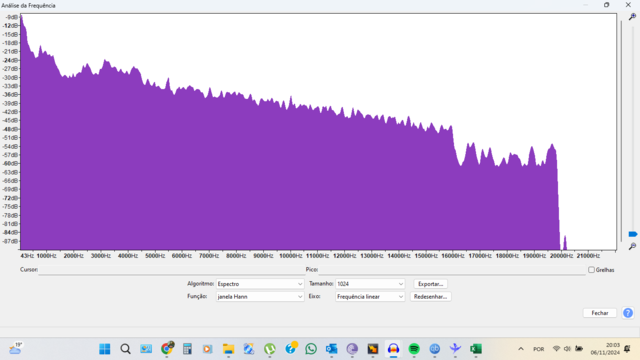Open the volume speaker tray icon
Viewport: 640px width, 360px height.
tap(567, 349)
